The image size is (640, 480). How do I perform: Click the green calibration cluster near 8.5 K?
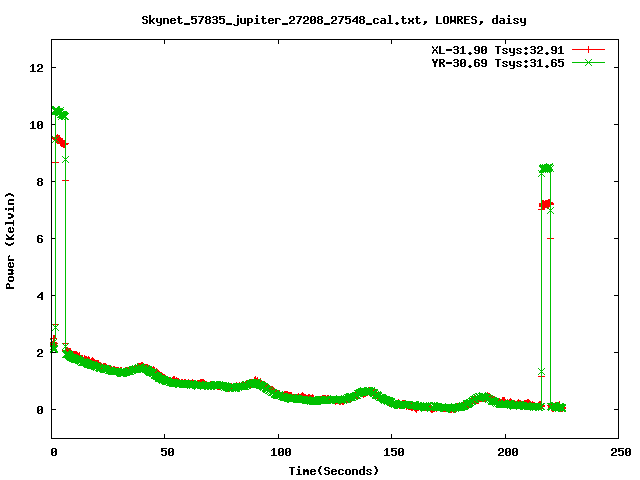point(547,168)
